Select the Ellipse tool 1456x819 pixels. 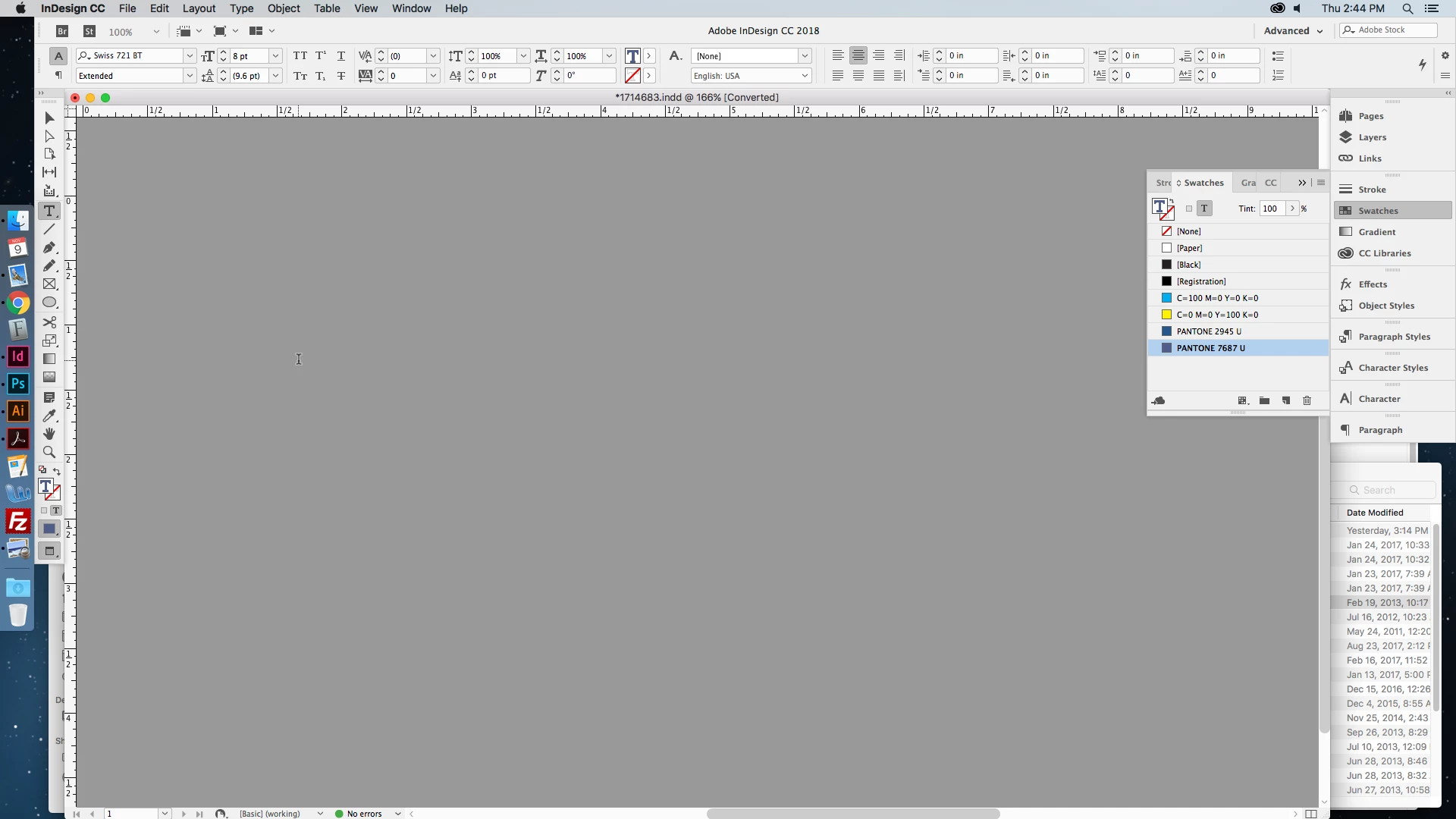tap(49, 303)
